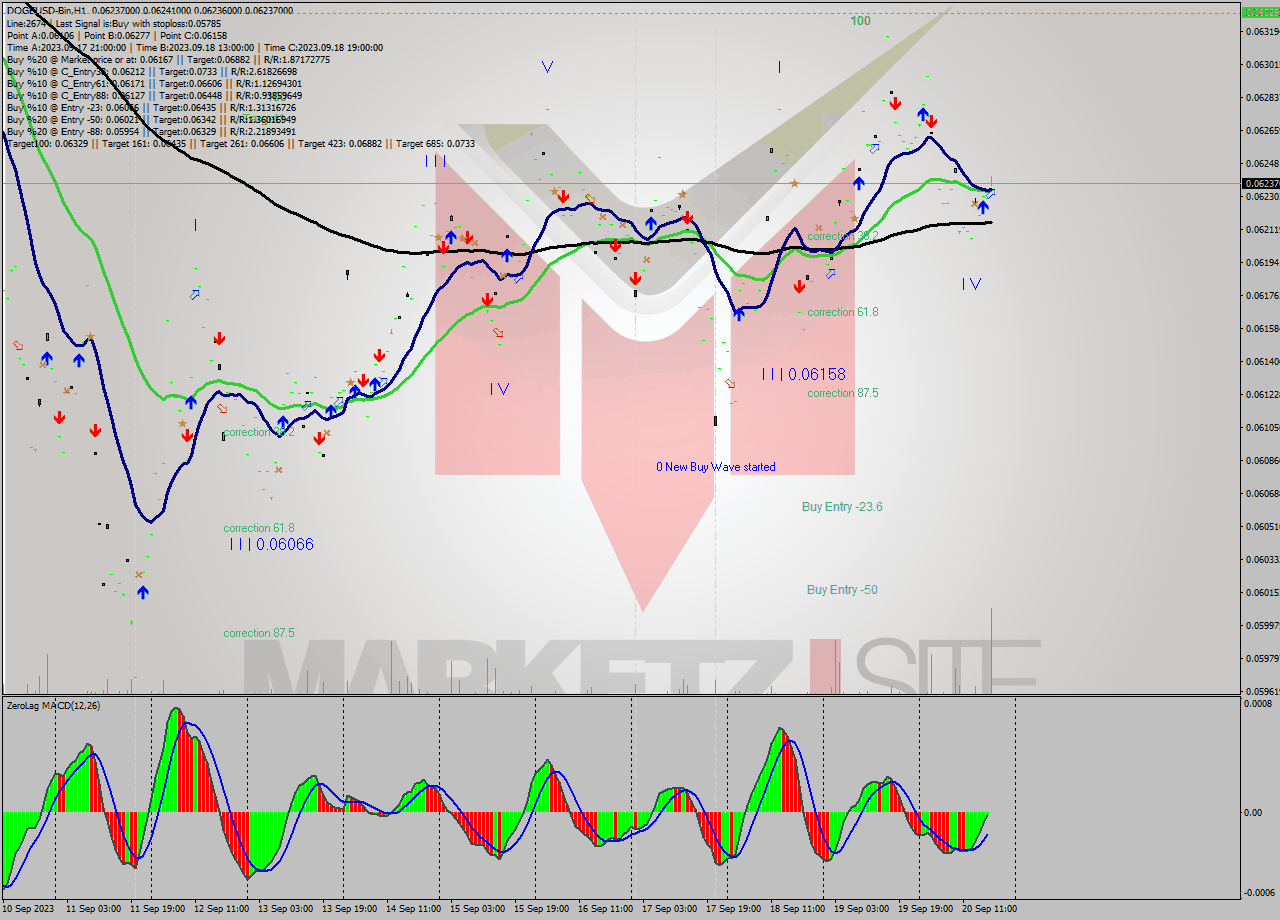This screenshot has height=920, width=1280.
Task: Click the blue 'V' wave label near the top
Action: 547,67
